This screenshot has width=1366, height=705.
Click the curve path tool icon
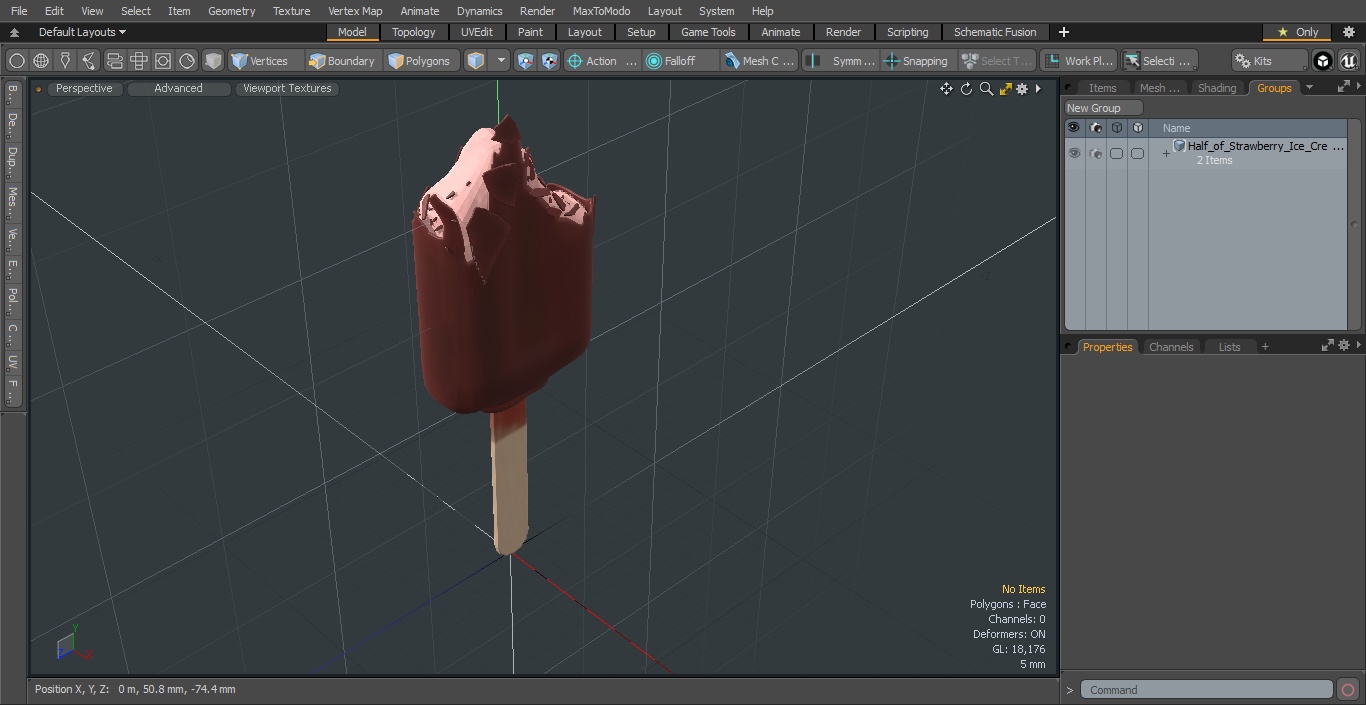pyautogui.click(x=89, y=61)
